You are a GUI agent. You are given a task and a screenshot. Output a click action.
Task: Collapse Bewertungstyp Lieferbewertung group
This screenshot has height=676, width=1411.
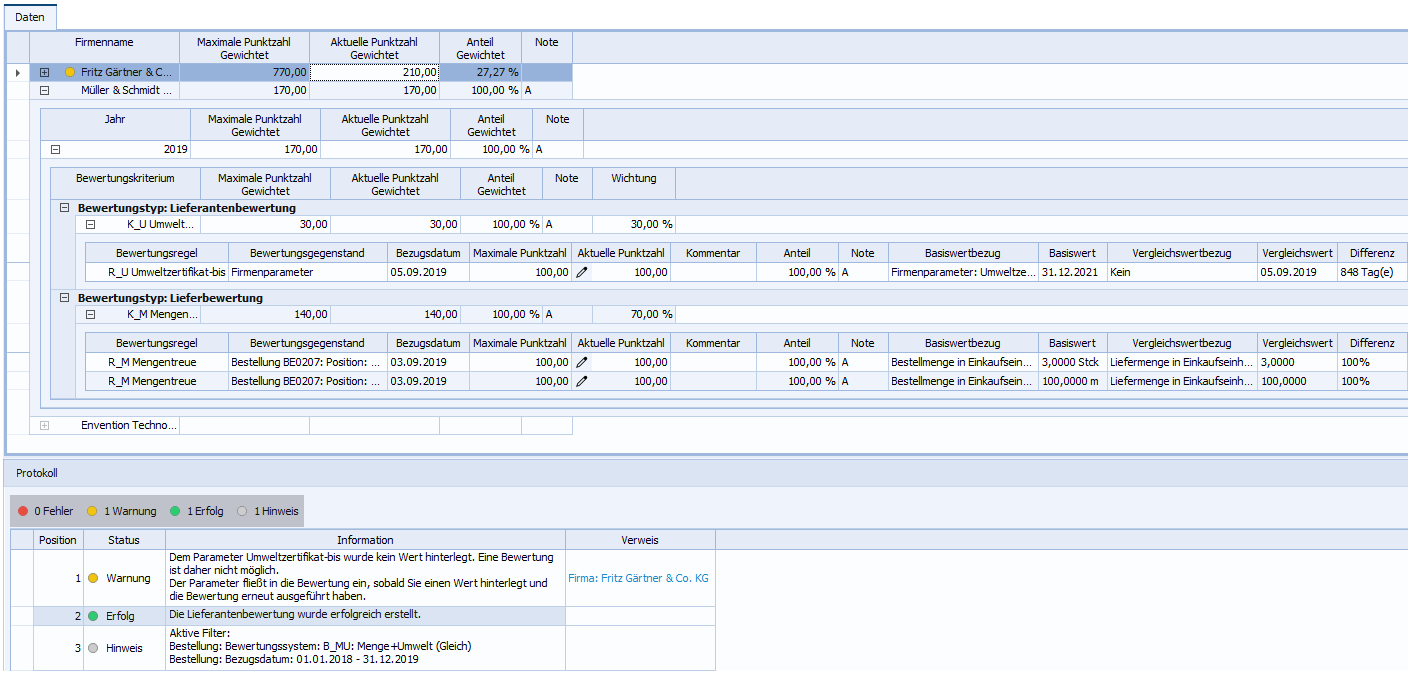tap(65, 298)
